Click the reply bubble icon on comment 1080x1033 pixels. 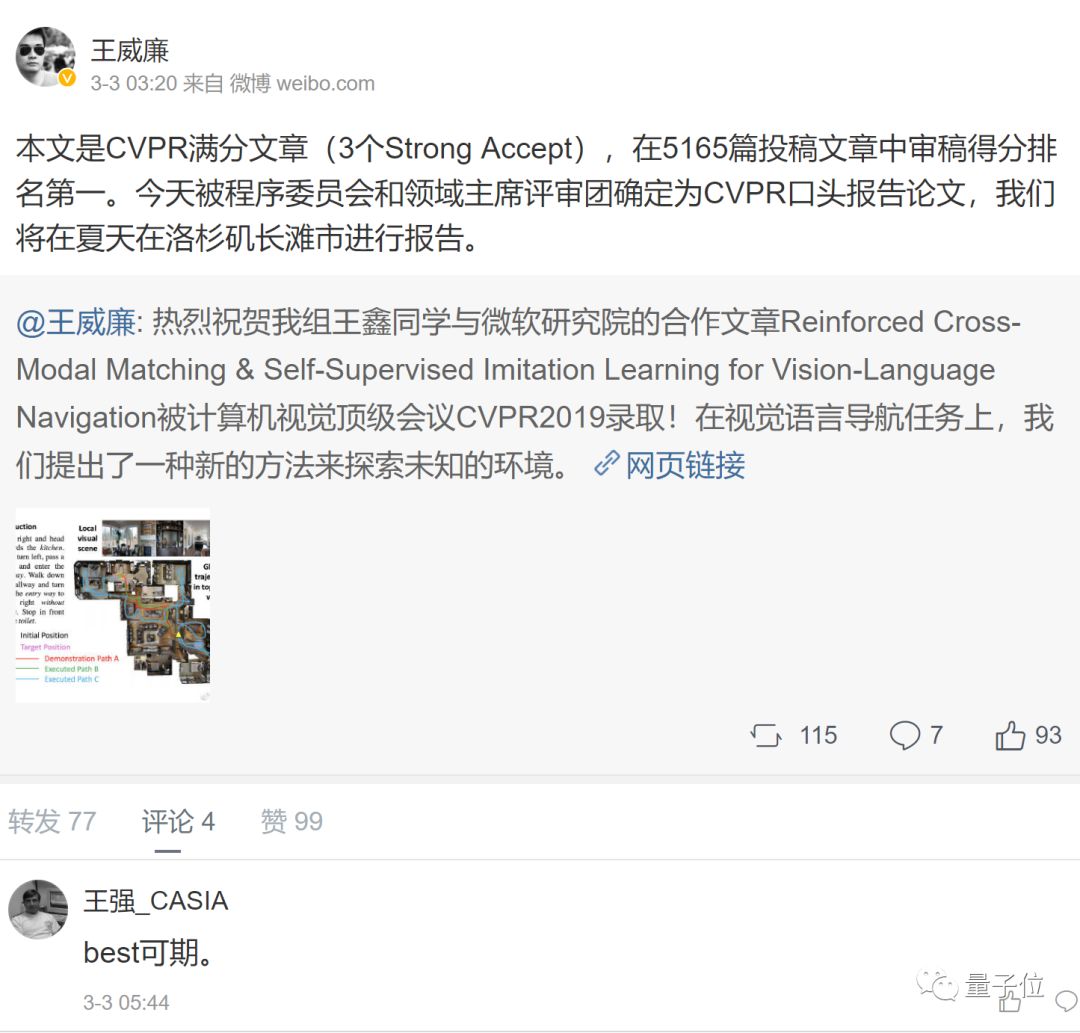point(1067,1001)
